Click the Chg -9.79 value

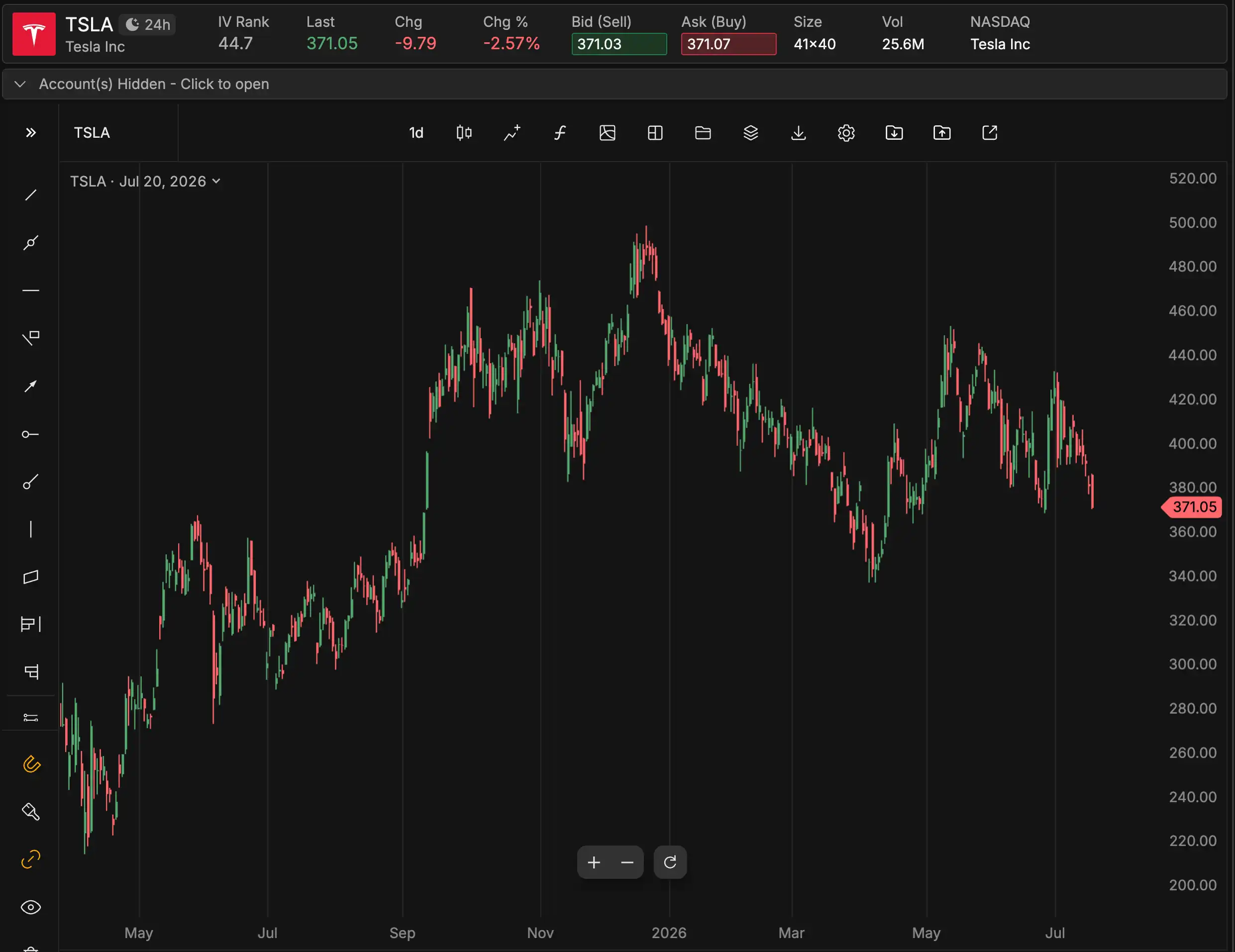point(415,44)
